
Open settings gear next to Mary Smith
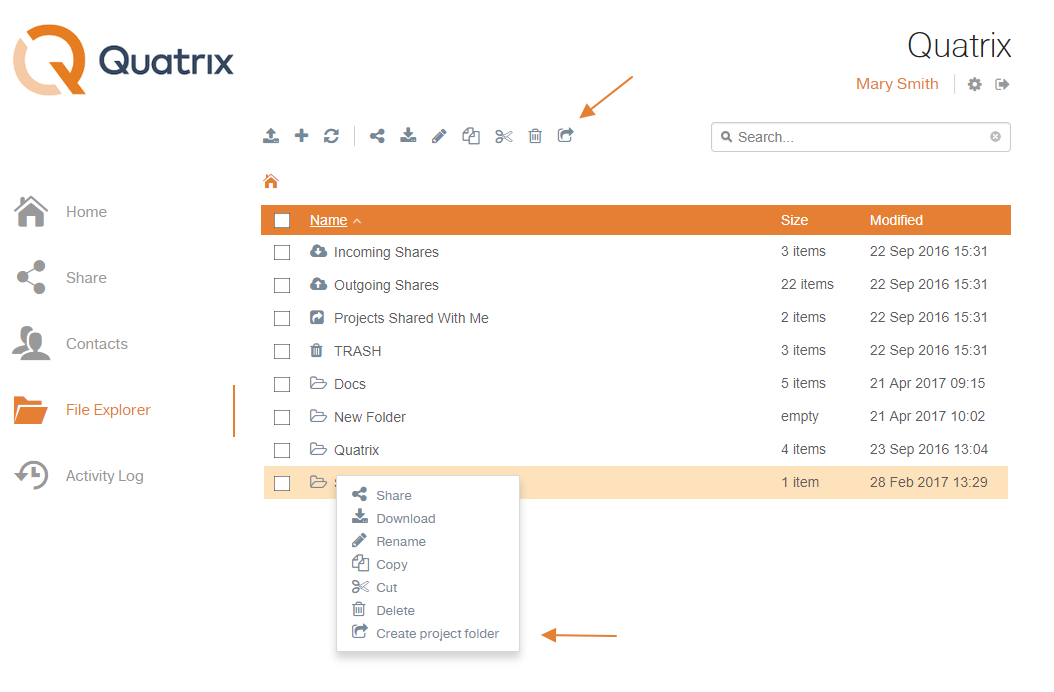pyautogui.click(x=975, y=84)
